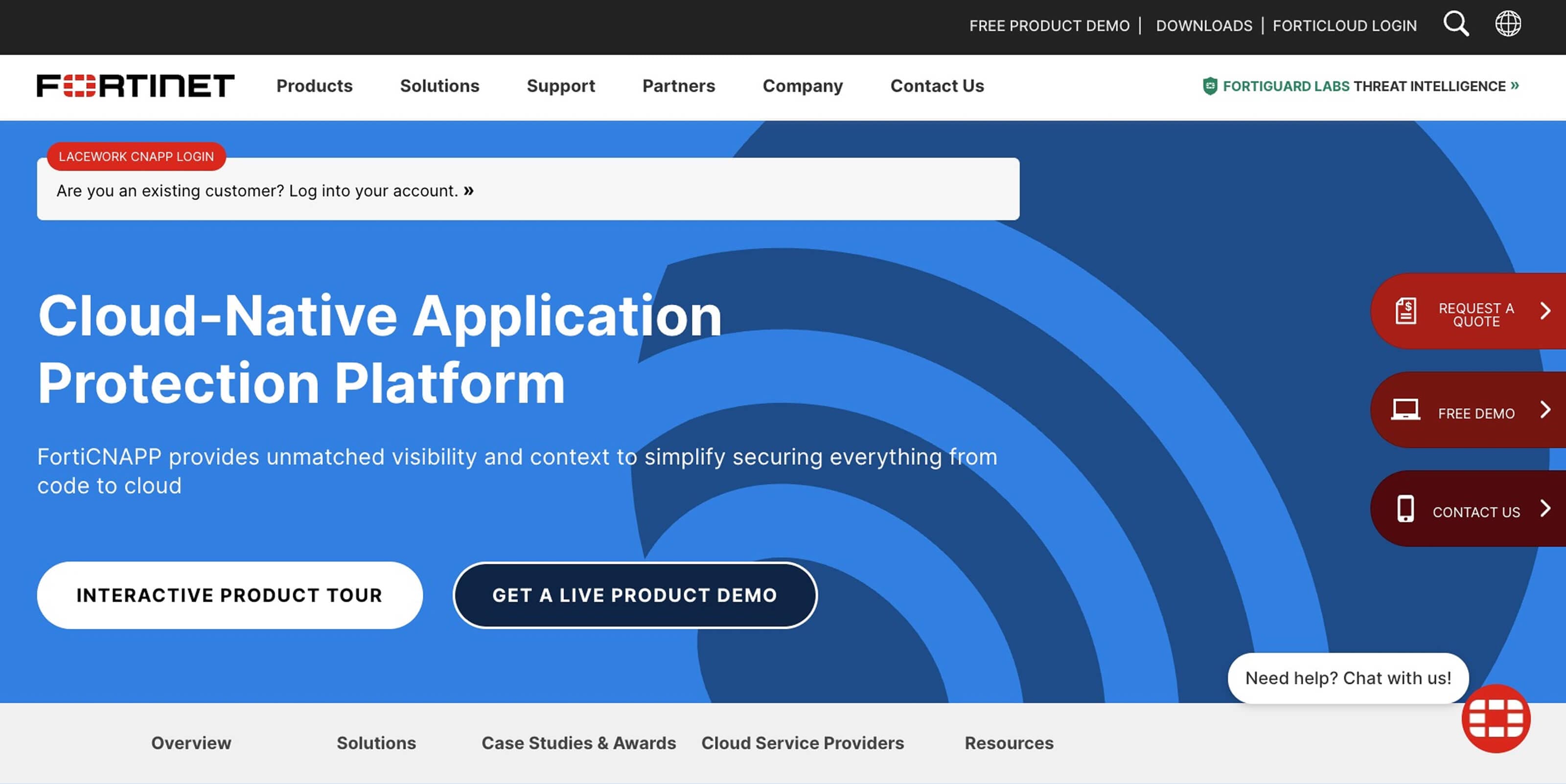Click the Request a Quote label
The height and width of the screenshot is (784, 1566).
pos(1476,315)
